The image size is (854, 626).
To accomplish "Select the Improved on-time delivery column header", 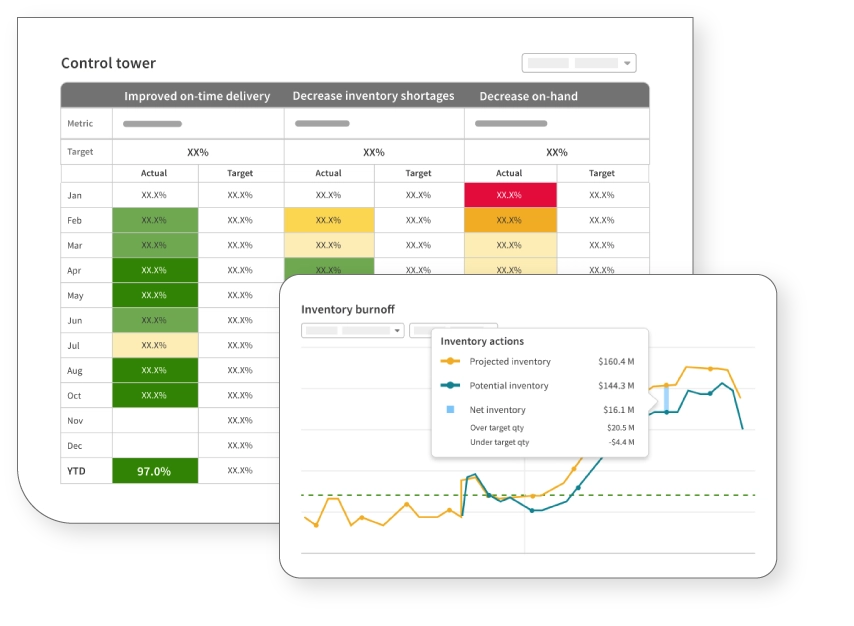I will click(x=197, y=96).
